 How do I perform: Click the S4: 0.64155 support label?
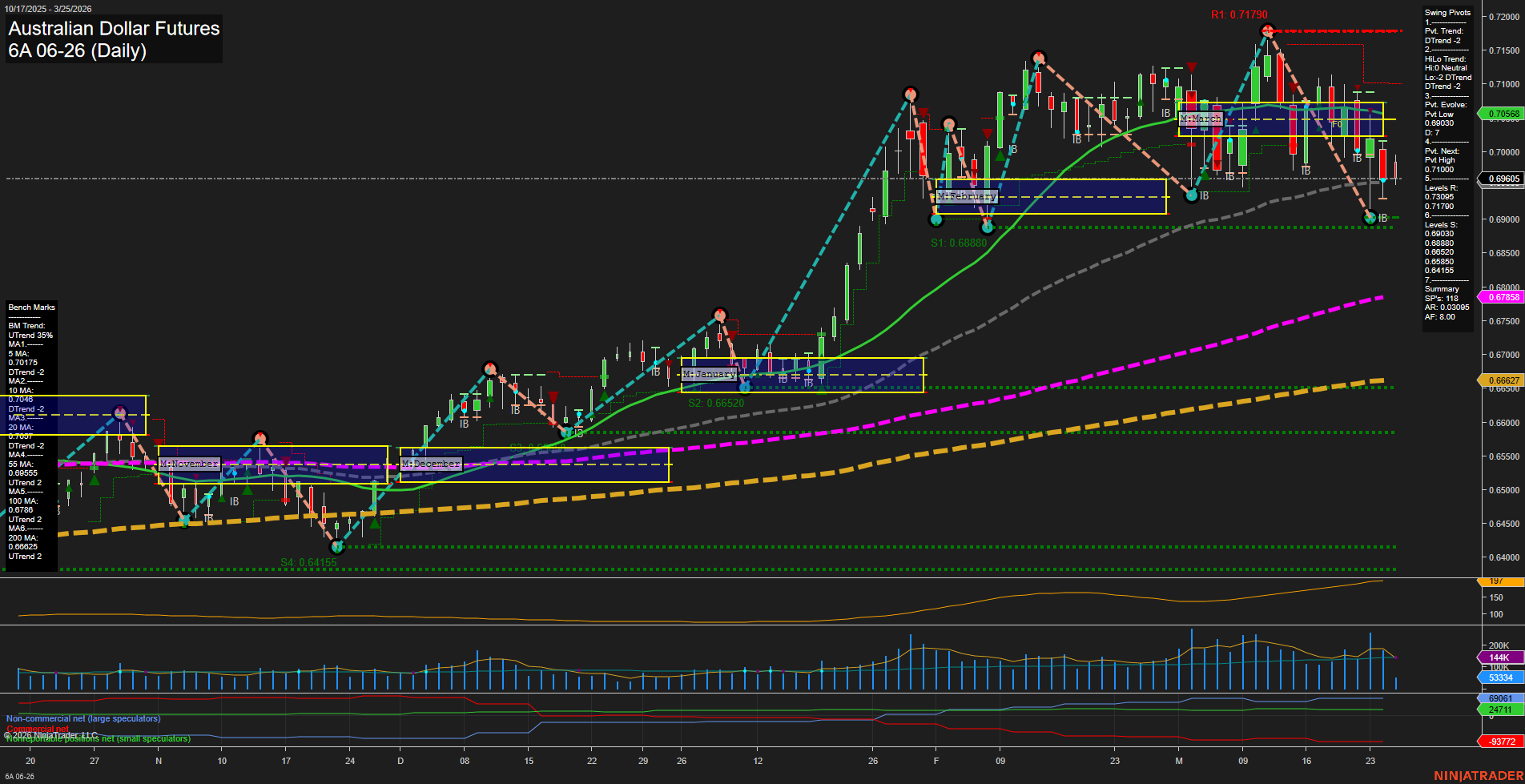[x=308, y=562]
